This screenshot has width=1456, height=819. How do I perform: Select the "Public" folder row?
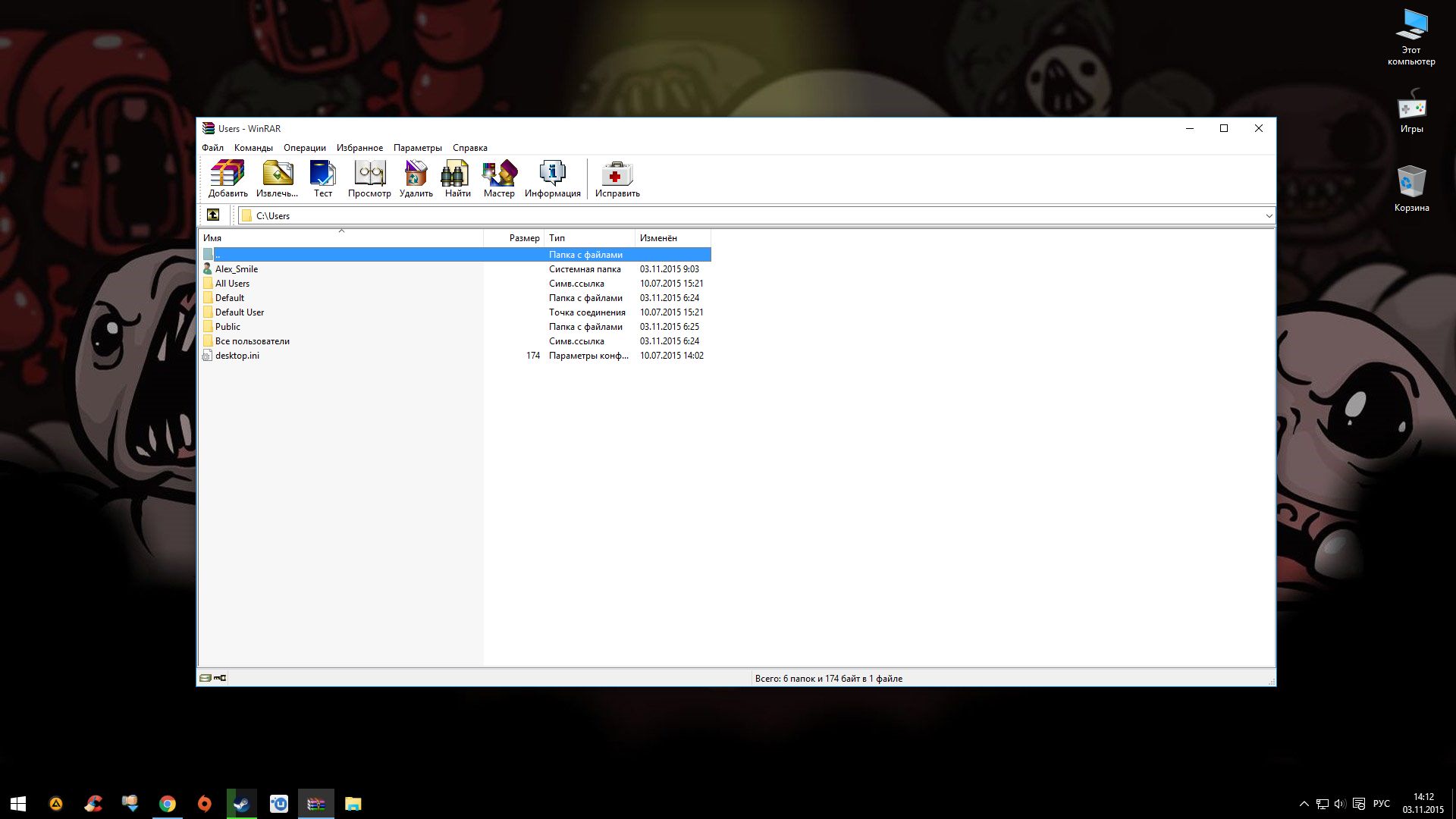pyautogui.click(x=455, y=327)
